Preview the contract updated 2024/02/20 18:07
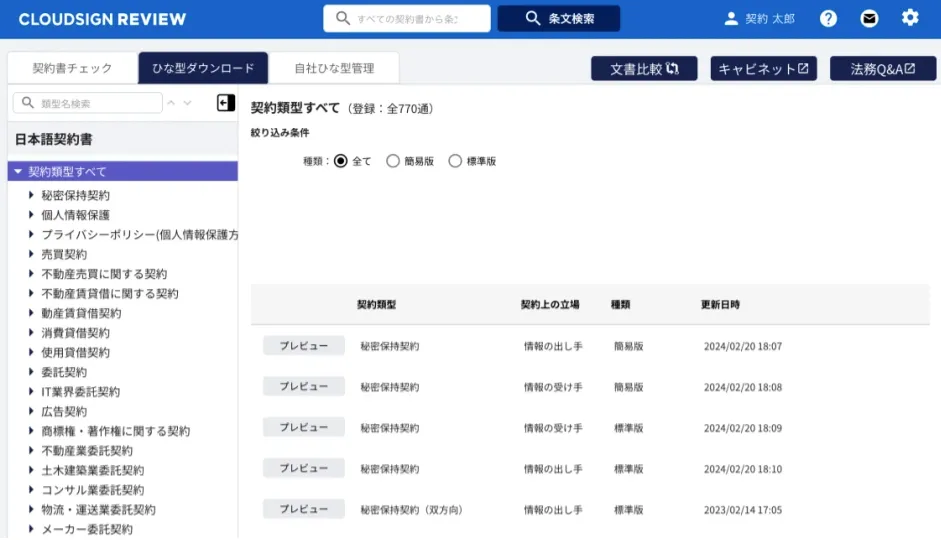The height and width of the screenshot is (540, 941). point(304,346)
